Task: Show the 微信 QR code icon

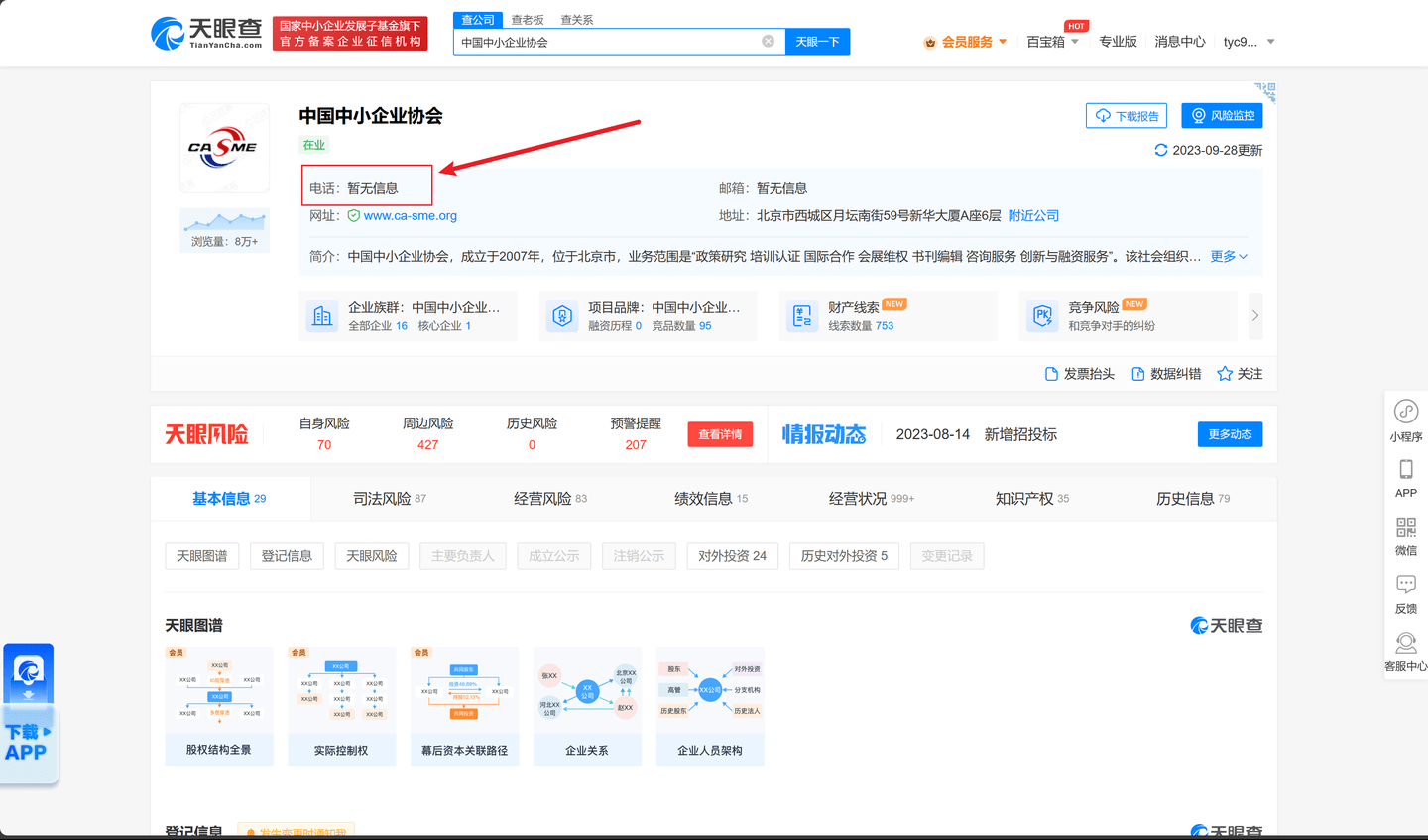Action: [x=1406, y=528]
